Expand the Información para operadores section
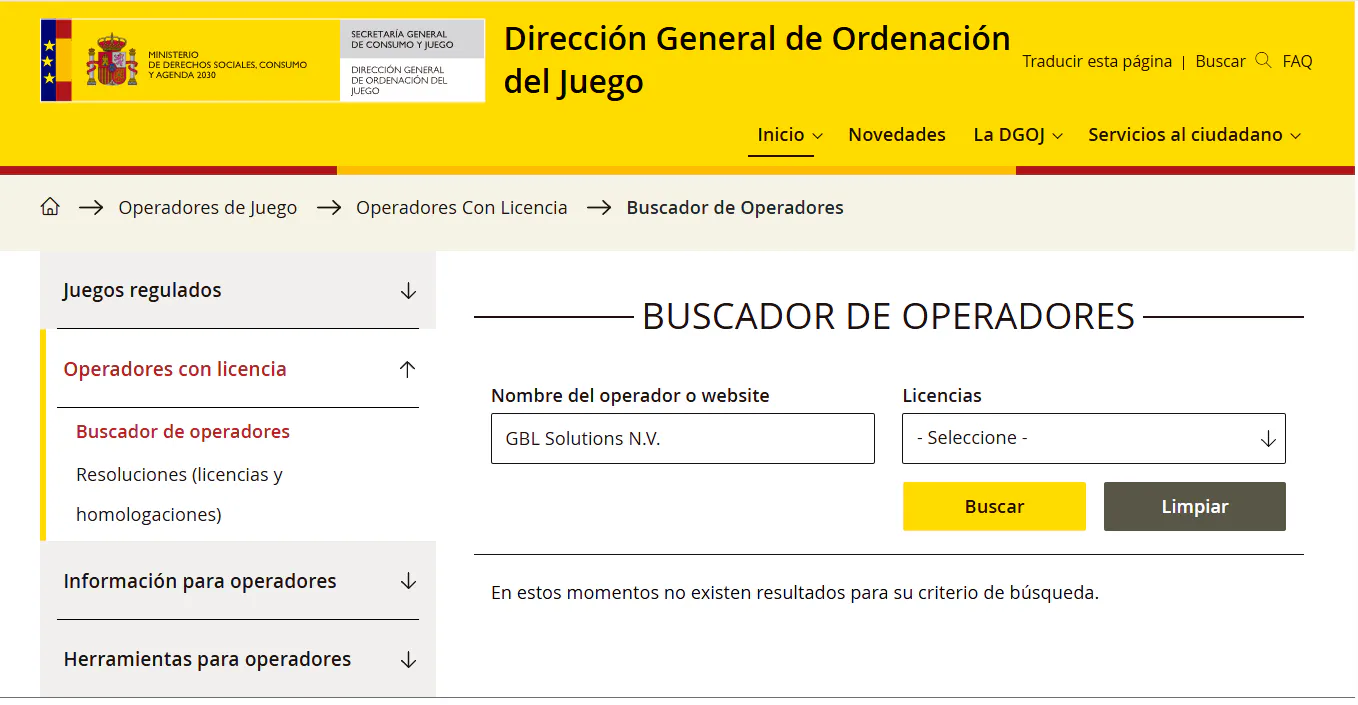 pyautogui.click(x=238, y=581)
